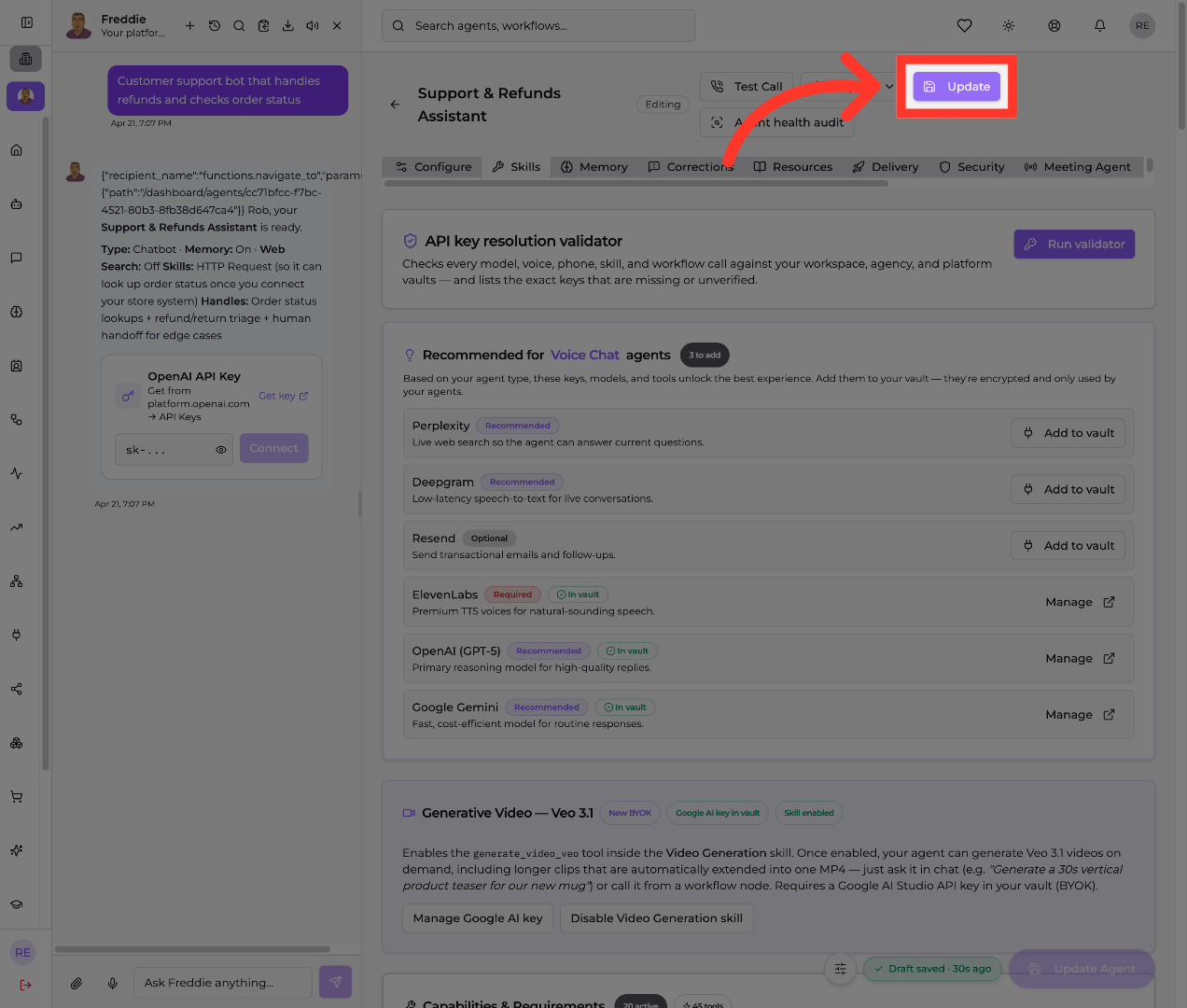1187x1008 pixels.
Task: Expand the dropdown chevron beside Test Call
Action: pyautogui.click(x=889, y=86)
